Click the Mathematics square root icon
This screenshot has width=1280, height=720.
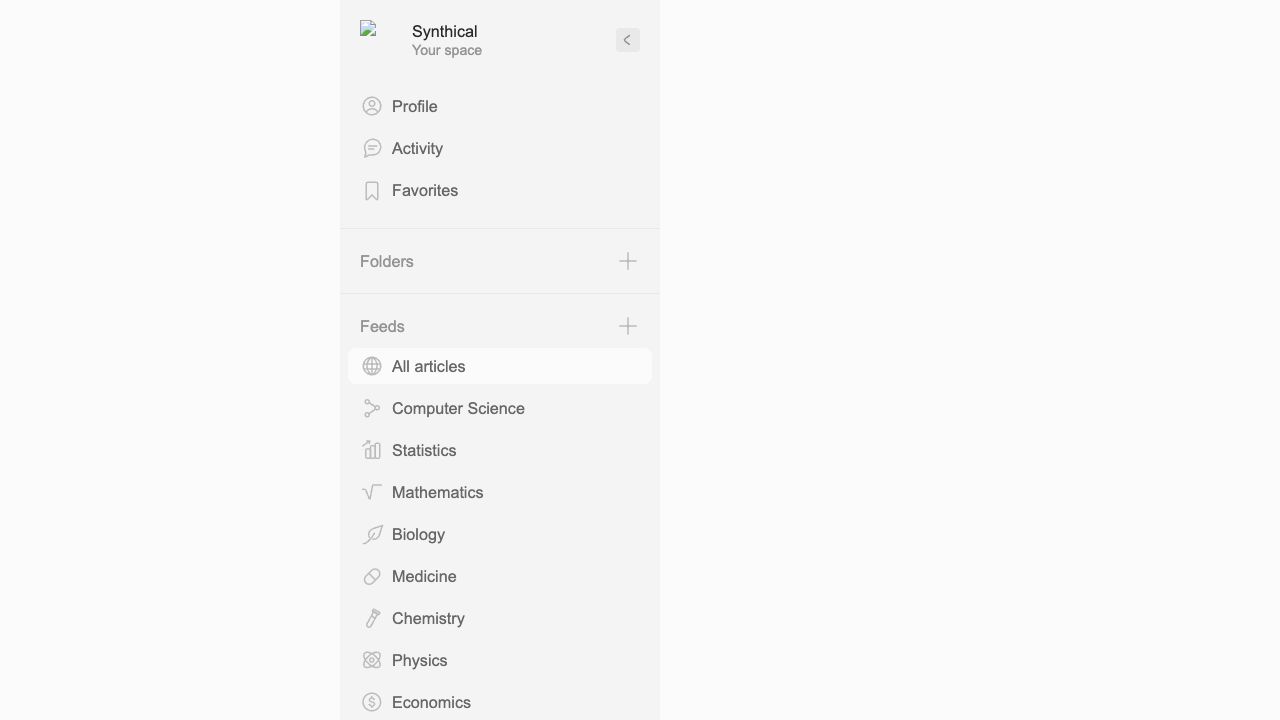pos(372,492)
